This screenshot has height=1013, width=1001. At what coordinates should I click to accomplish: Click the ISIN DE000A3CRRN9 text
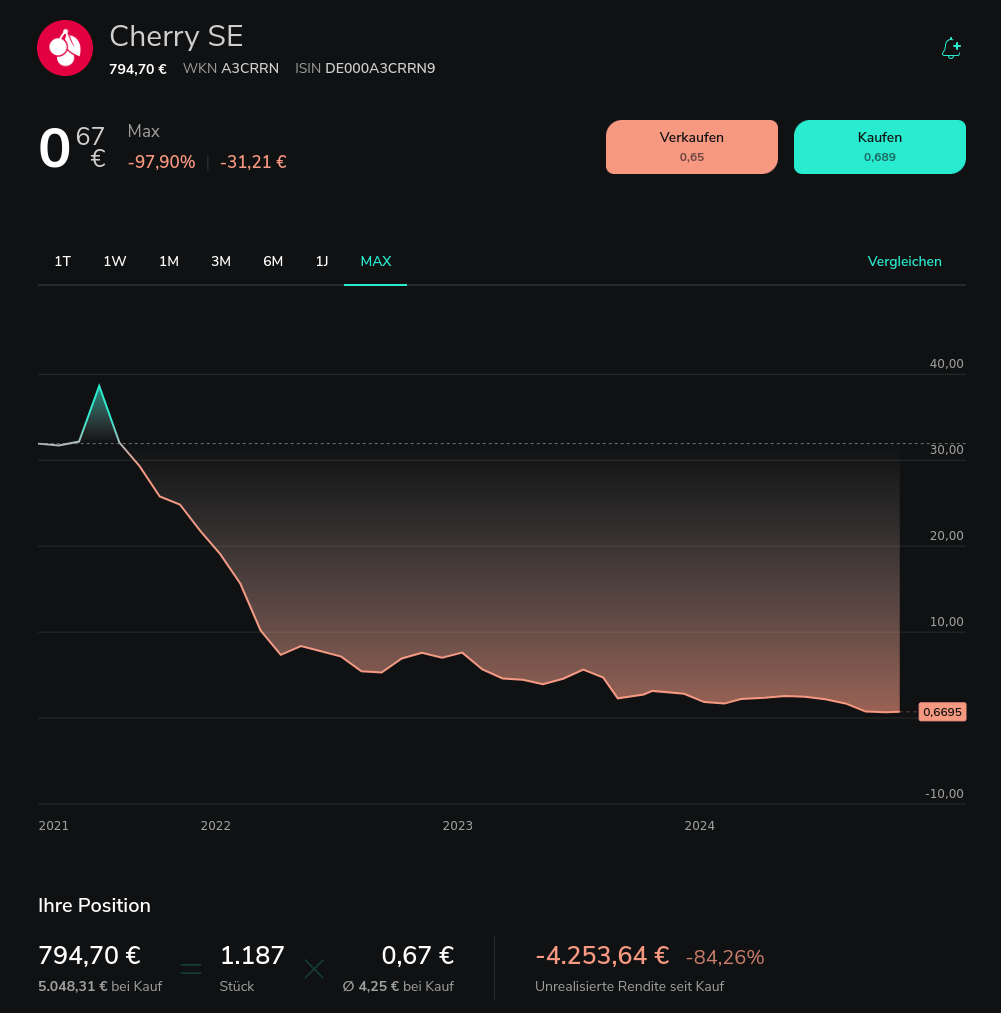pyautogui.click(x=365, y=68)
